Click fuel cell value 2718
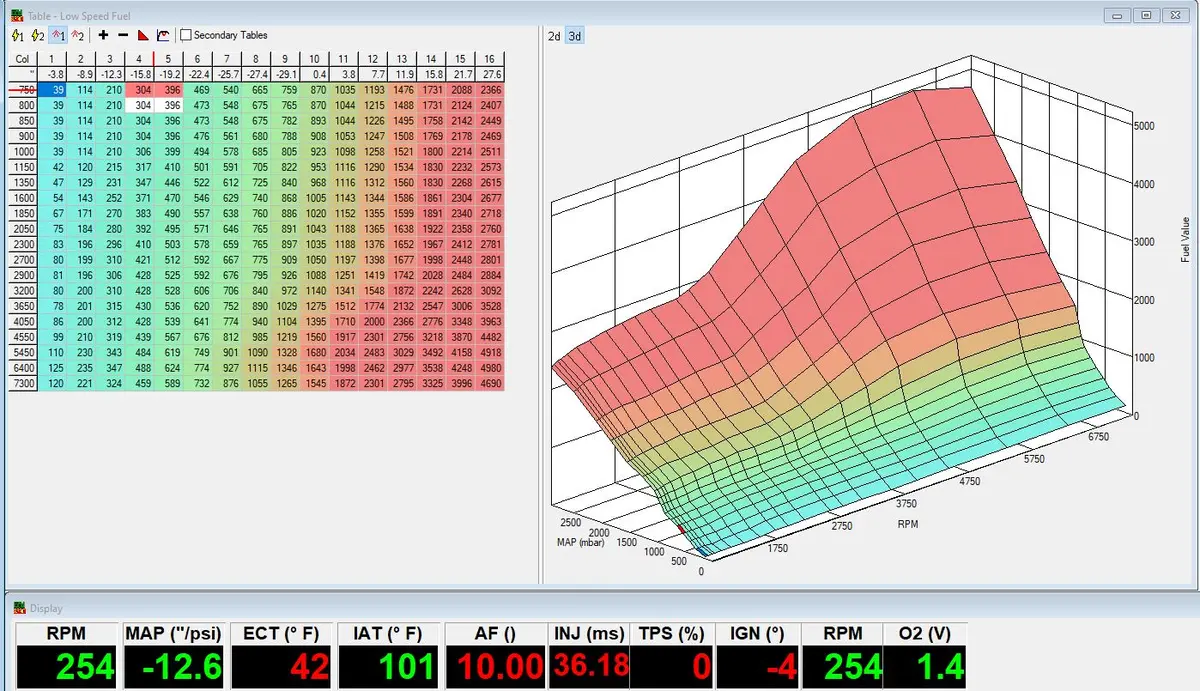Viewport: 1200px width, 691px height. coord(490,213)
